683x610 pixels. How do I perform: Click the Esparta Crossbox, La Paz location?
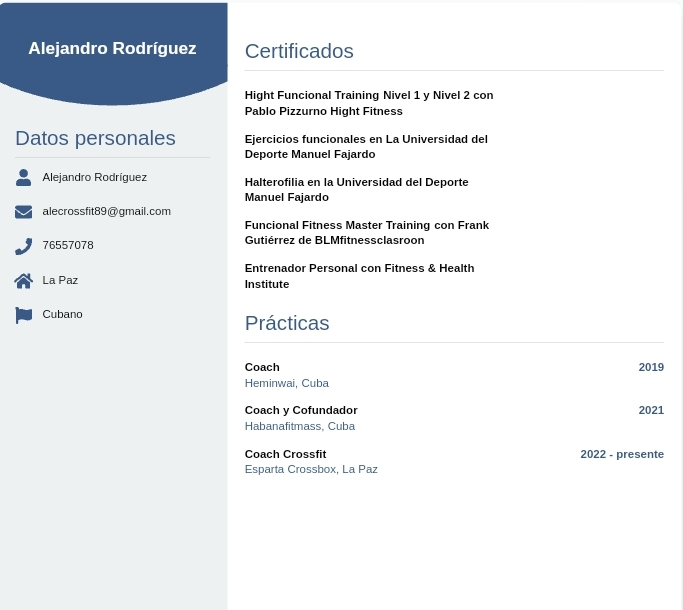click(x=311, y=469)
